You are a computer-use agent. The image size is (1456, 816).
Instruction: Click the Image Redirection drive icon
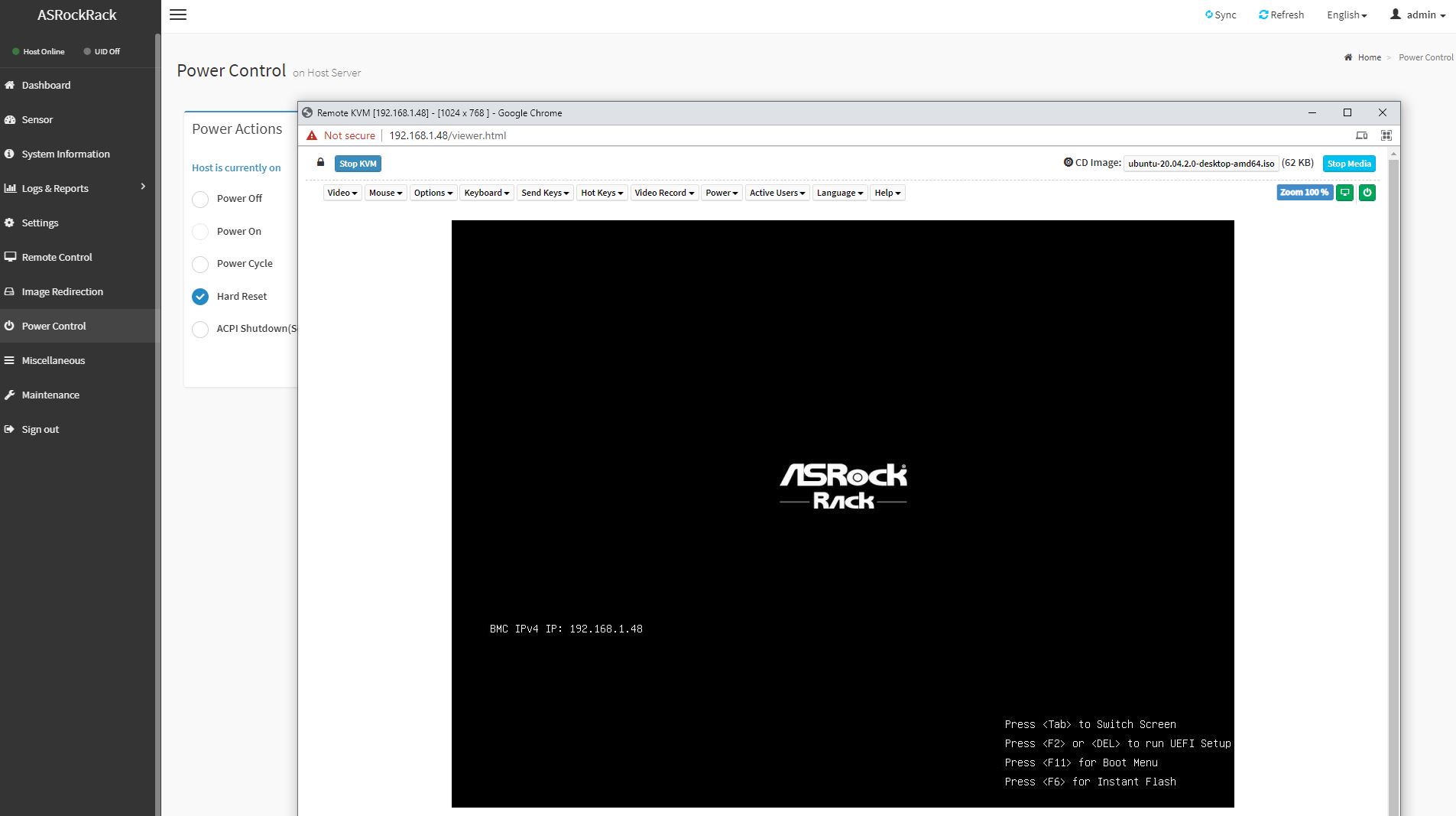(x=9, y=291)
